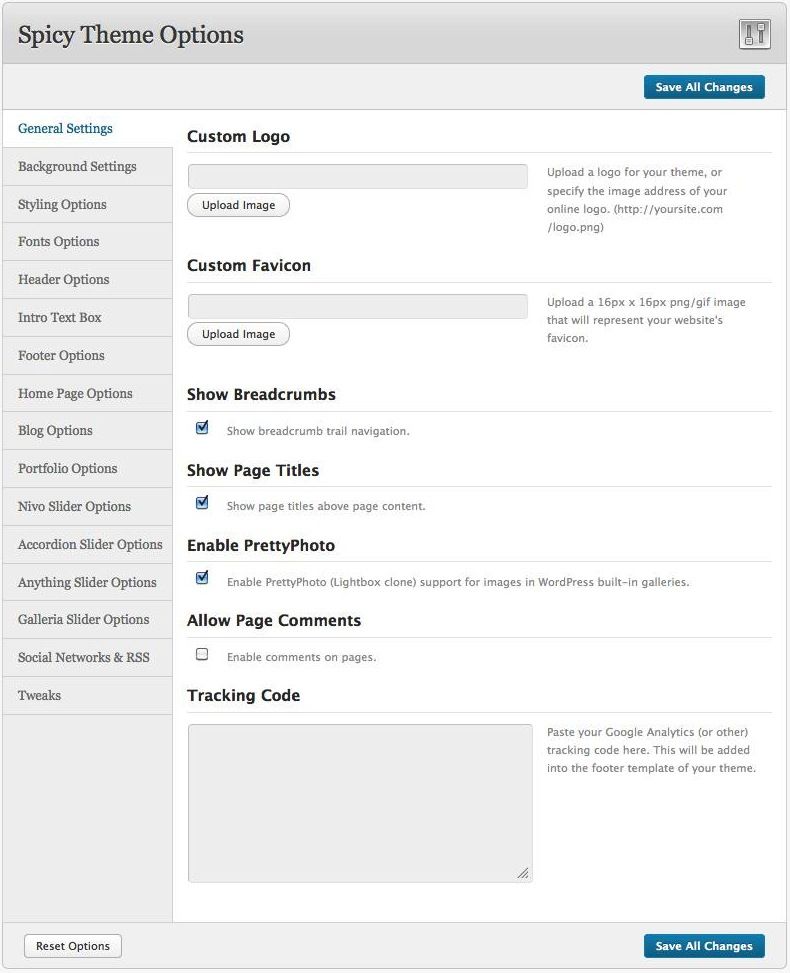This screenshot has height=973, width=790.
Task: Click Upload Image under Custom Favicon
Action: coord(238,334)
